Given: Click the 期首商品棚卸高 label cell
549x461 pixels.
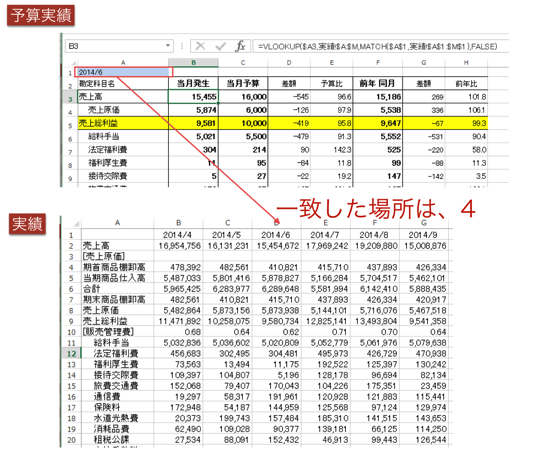Looking at the screenshot, I should [x=117, y=267].
